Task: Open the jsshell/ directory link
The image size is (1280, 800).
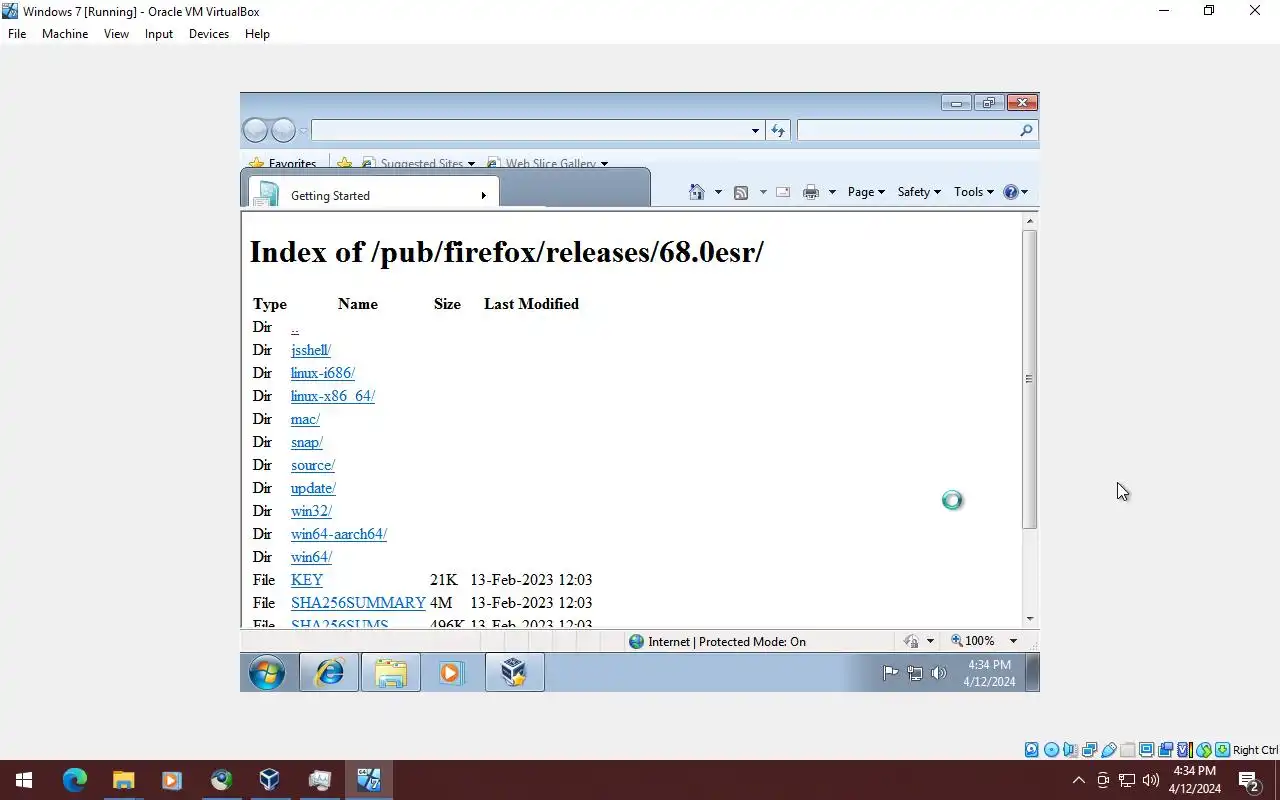Action: [x=311, y=350]
